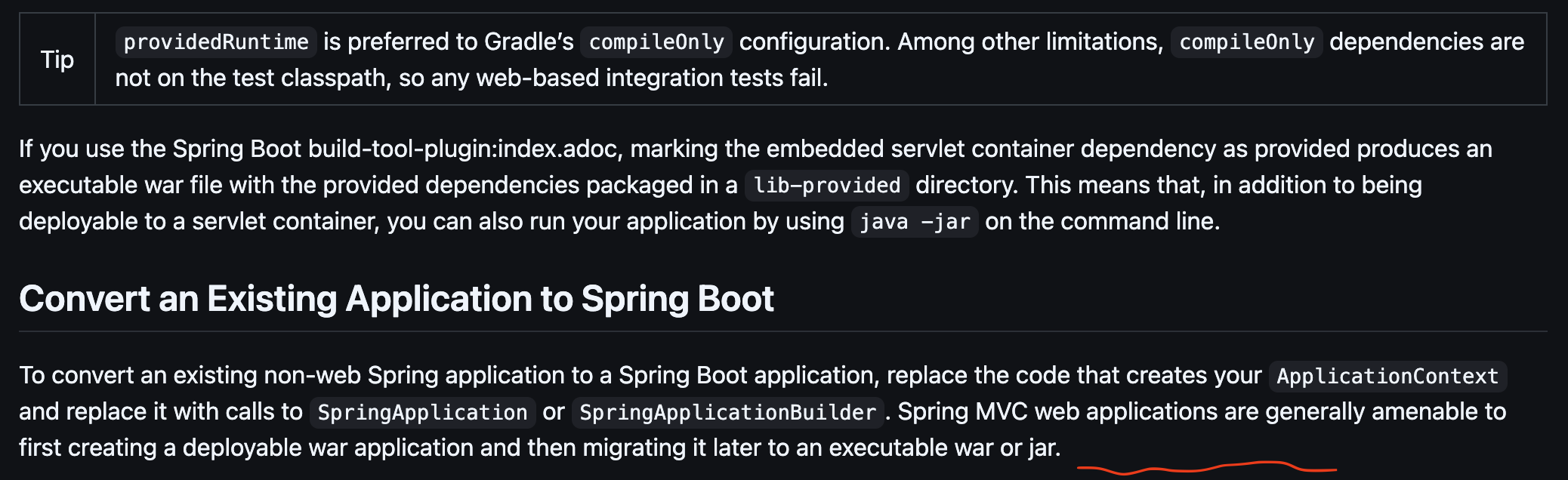Click compileOnly code before "dependencies are"
1568x480 pixels.
(1246, 42)
